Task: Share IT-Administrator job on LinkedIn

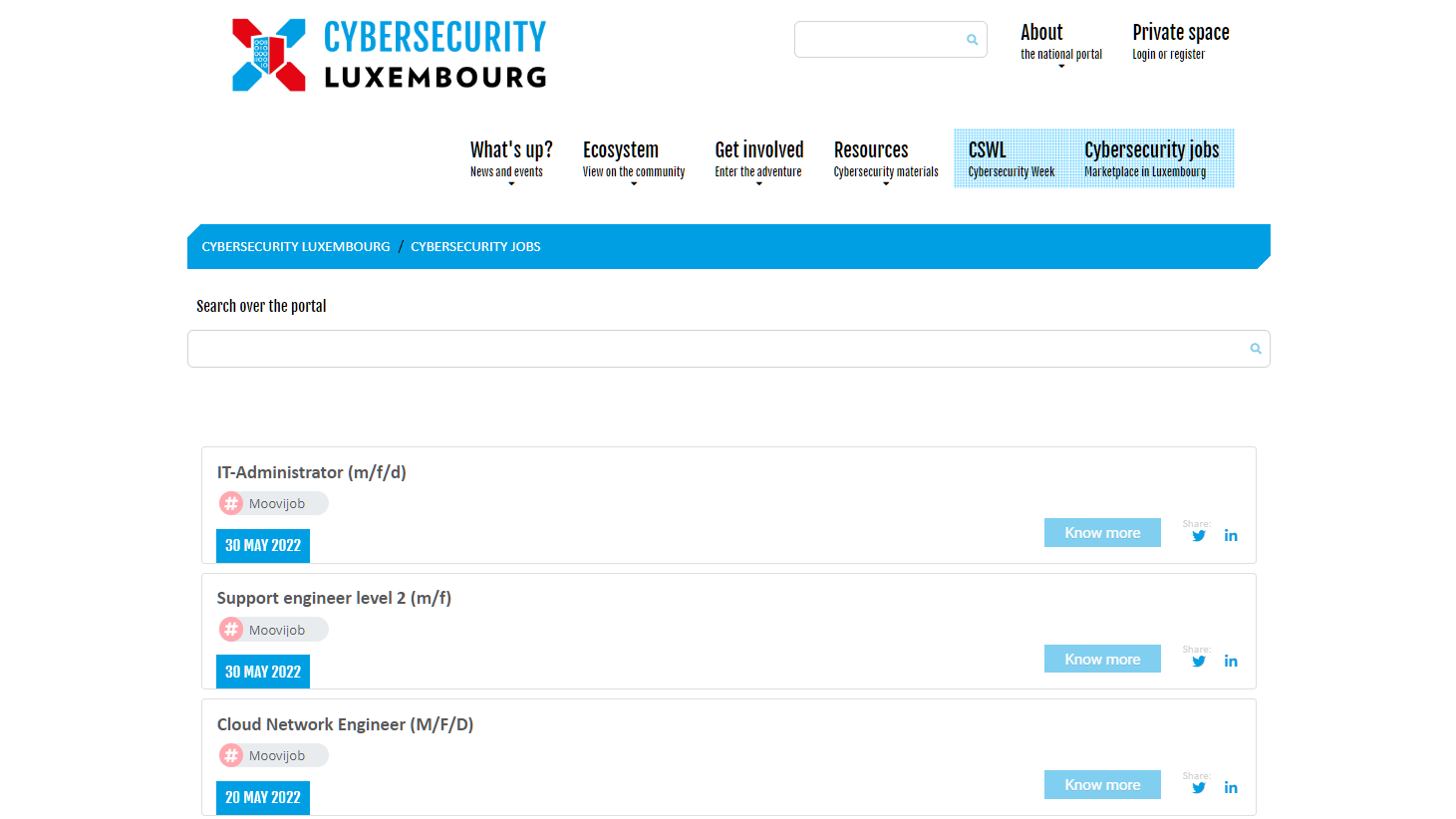Action: [1231, 536]
